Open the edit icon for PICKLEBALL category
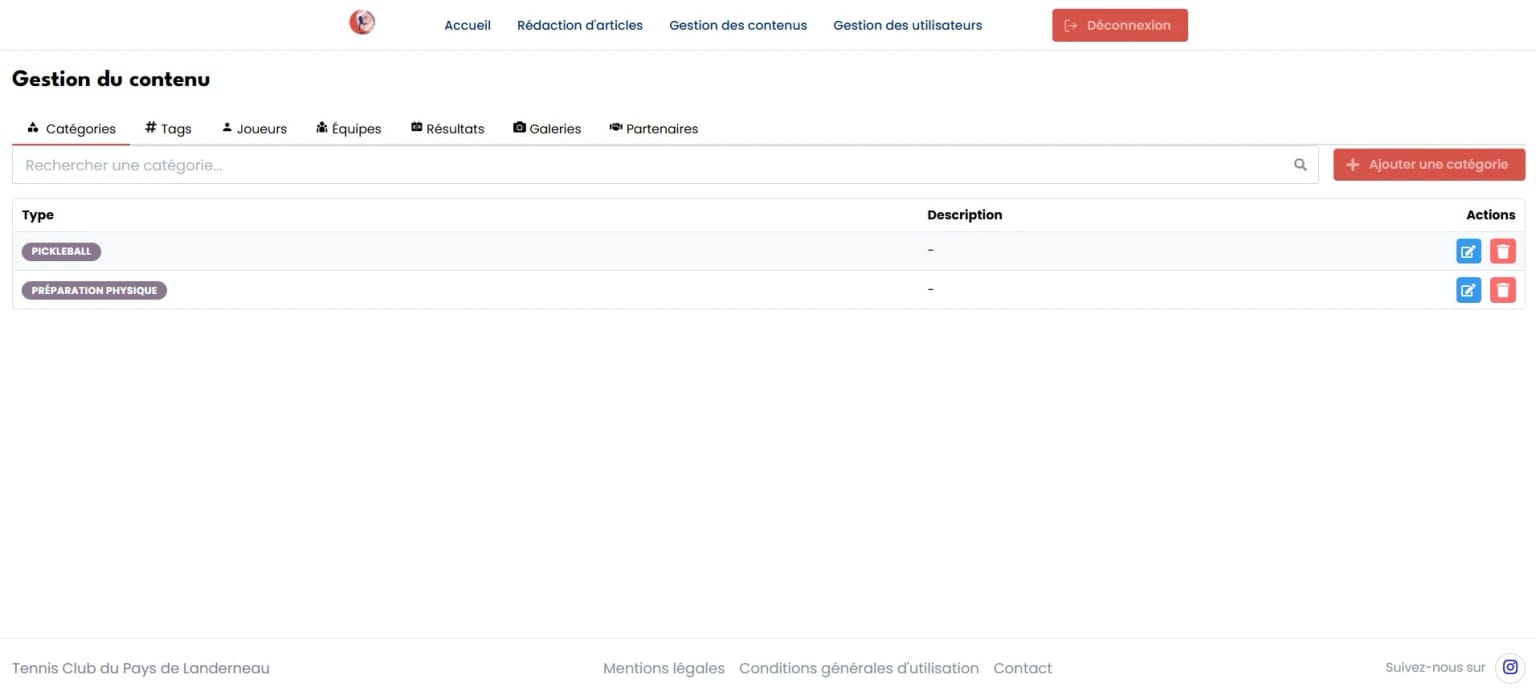The height and width of the screenshot is (695, 1536). [x=1467, y=251]
